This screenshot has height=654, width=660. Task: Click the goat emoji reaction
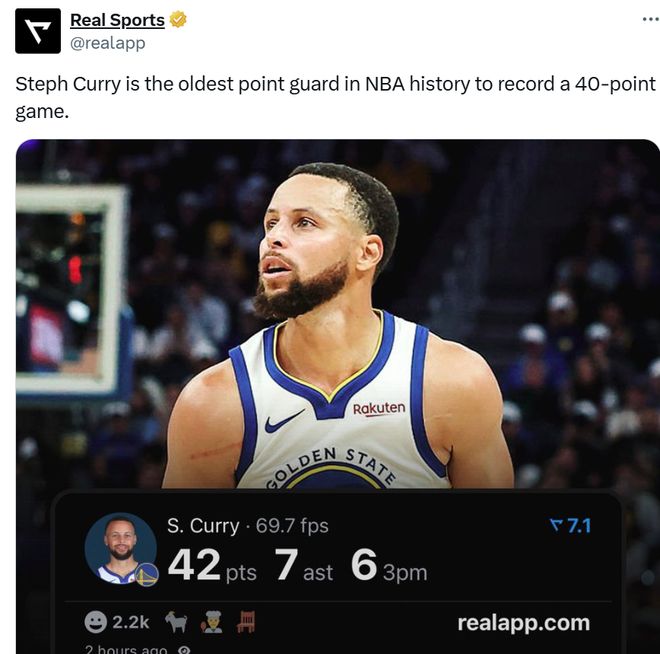point(176,622)
